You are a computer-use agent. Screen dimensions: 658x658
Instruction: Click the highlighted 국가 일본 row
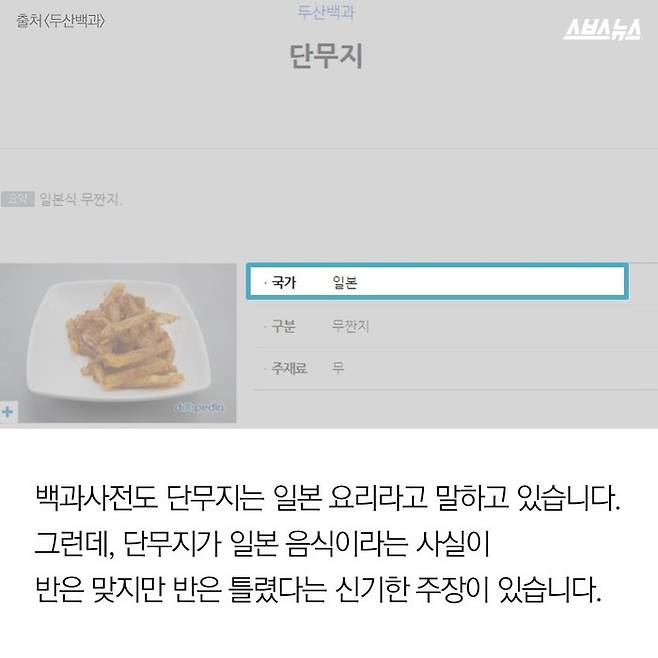437,282
